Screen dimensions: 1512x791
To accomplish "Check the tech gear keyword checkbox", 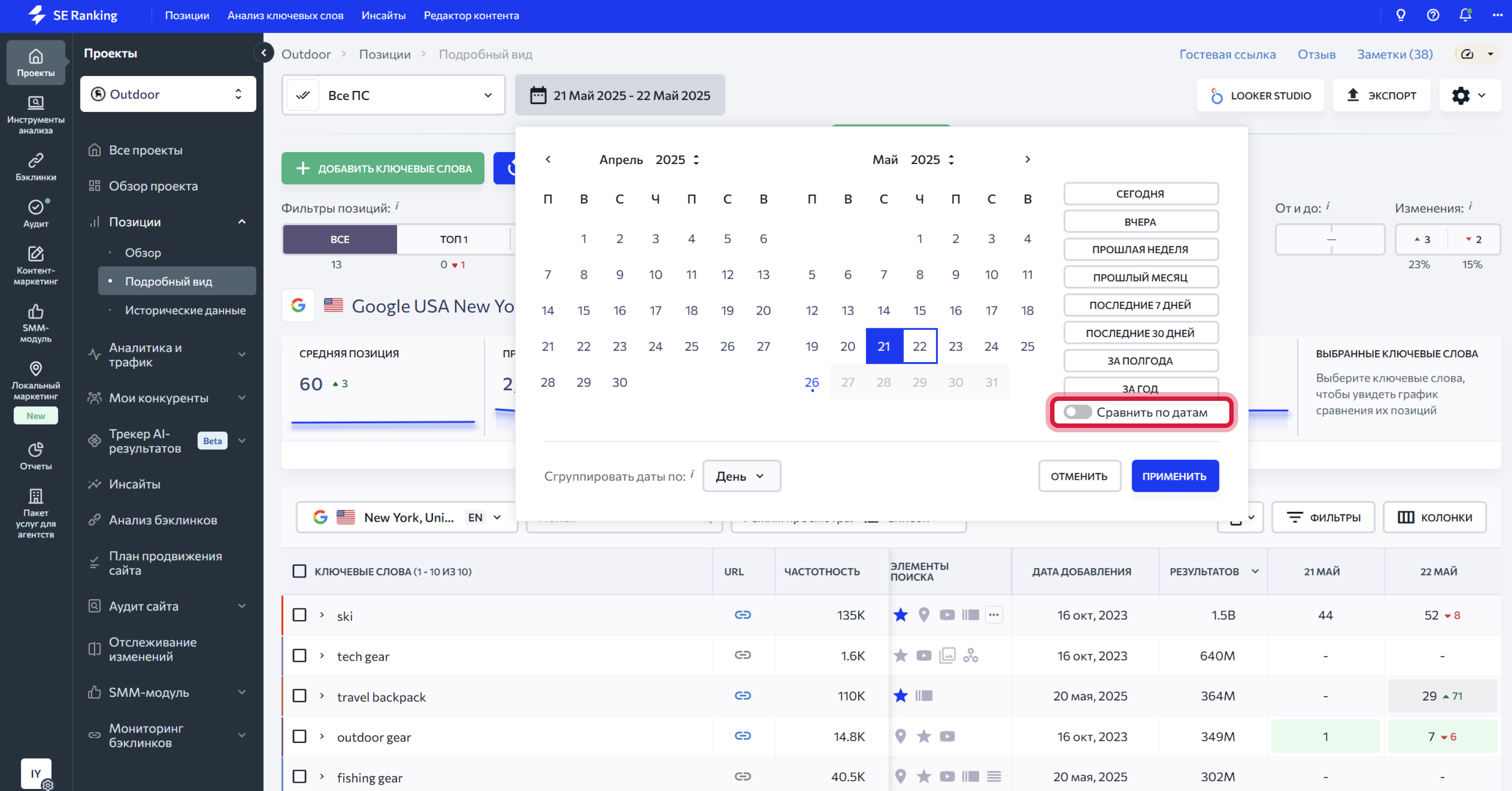I will click(x=299, y=656).
